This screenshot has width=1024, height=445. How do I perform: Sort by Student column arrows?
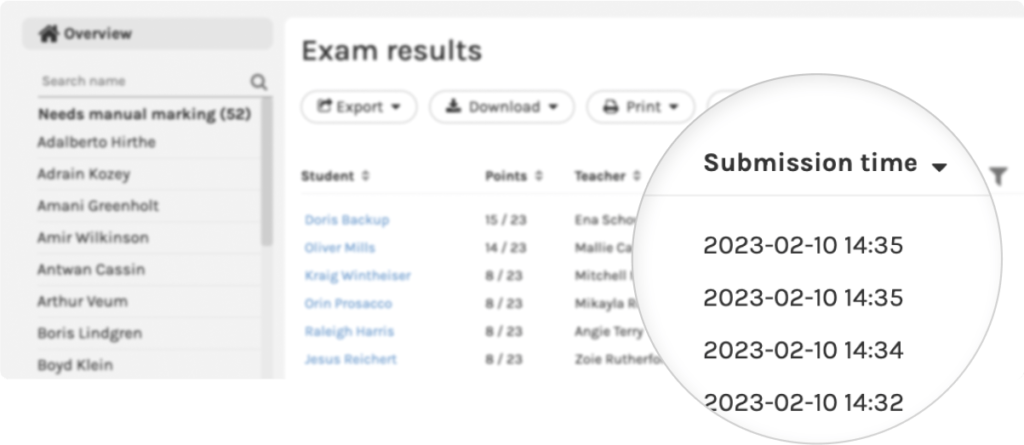(x=366, y=176)
